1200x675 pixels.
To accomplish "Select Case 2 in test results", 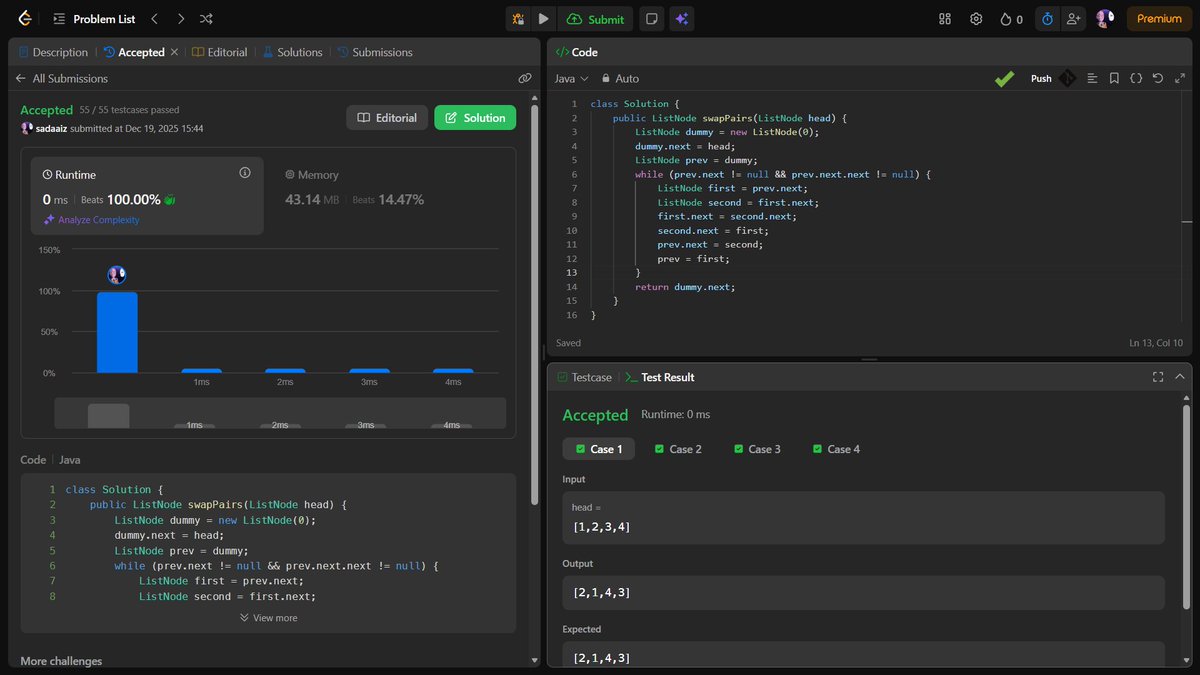I will (678, 448).
